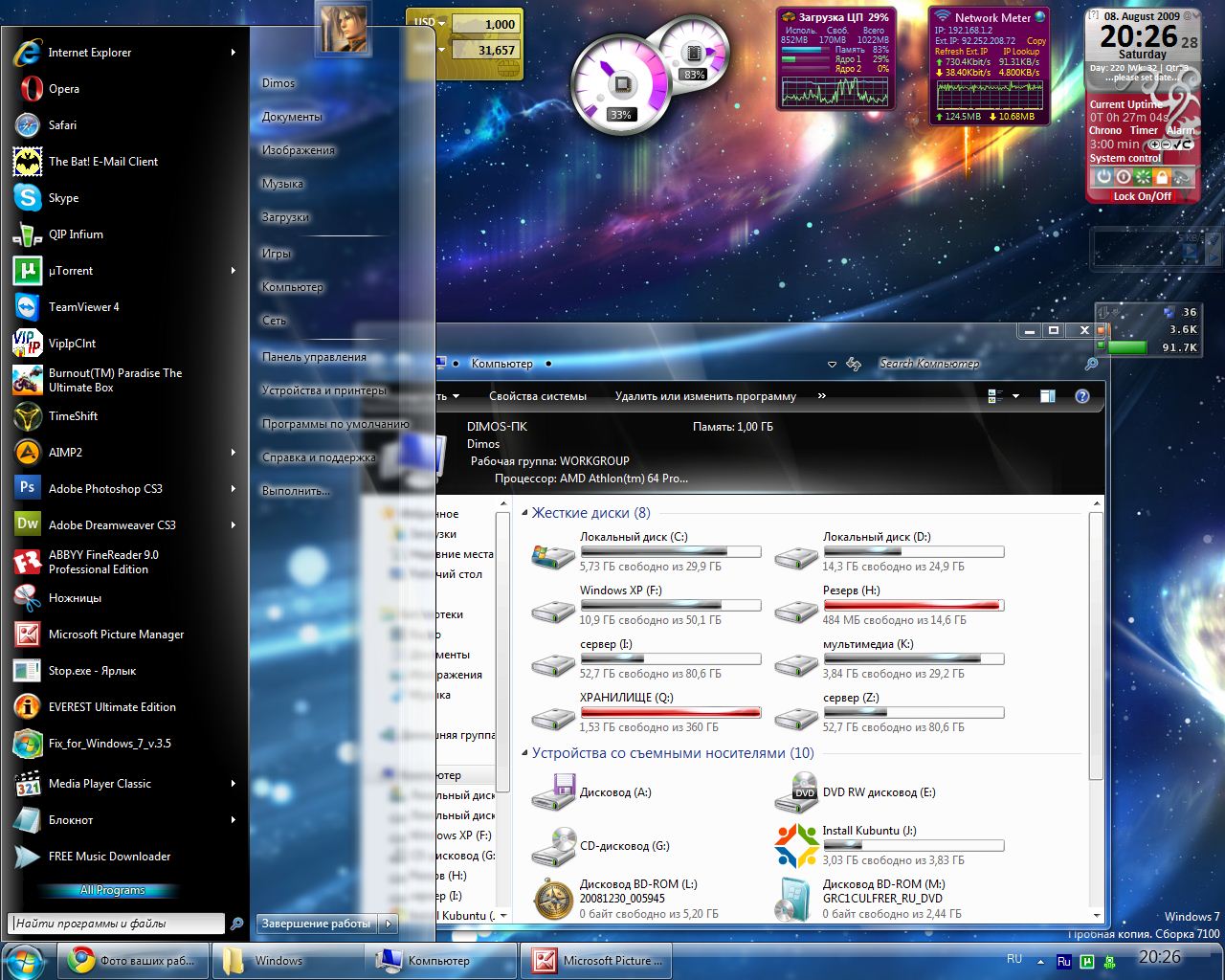The width and height of the screenshot is (1225, 980).
Task: Open Skype from the program list
Action: coord(124,198)
